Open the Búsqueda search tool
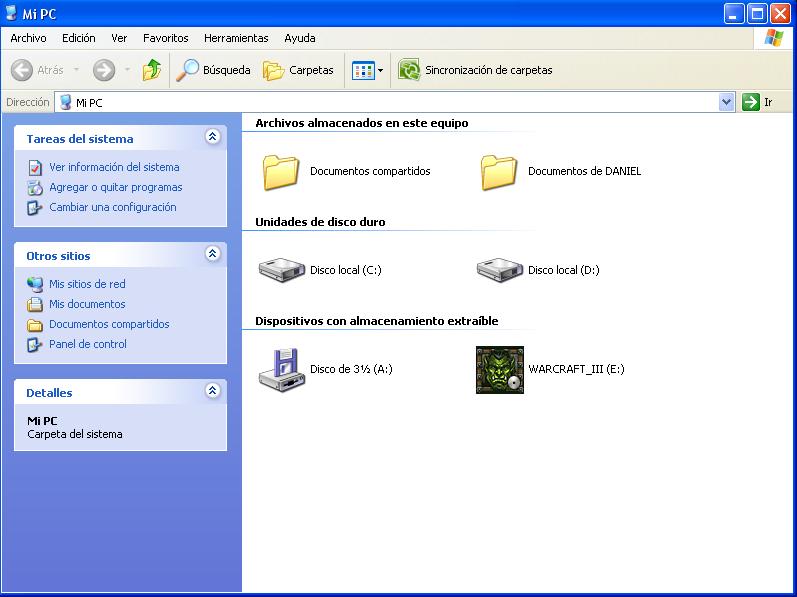This screenshot has width=797, height=597. pos(213,70)
